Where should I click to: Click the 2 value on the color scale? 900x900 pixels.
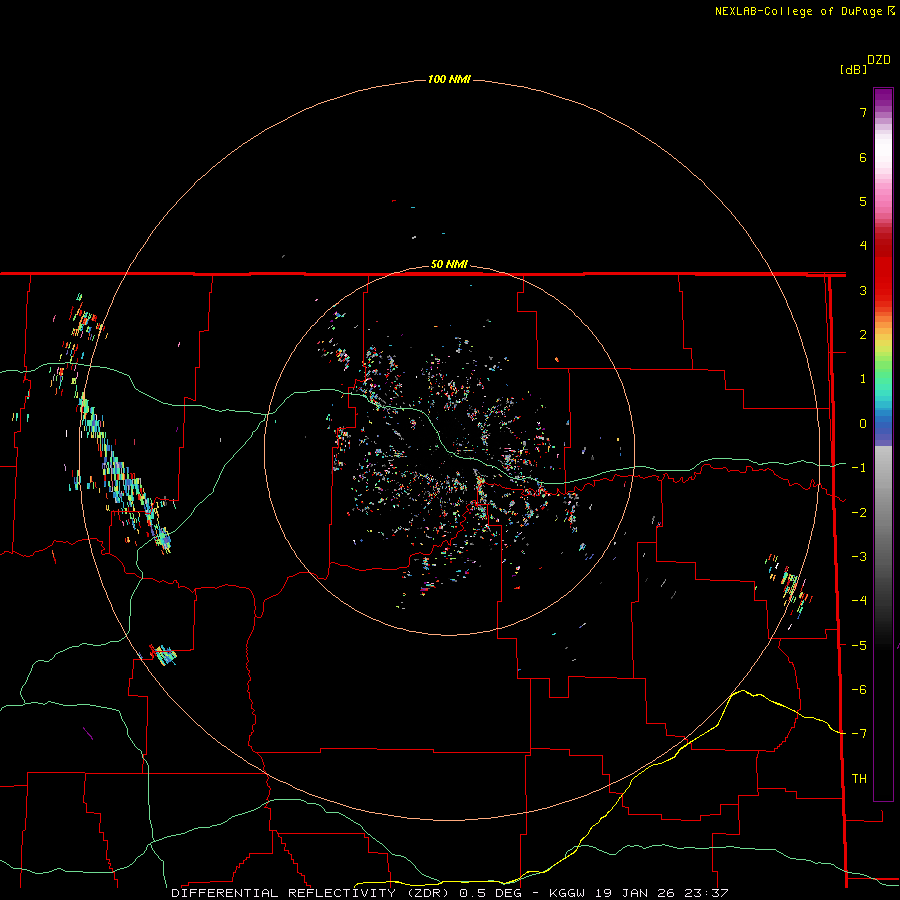(x=863, y=335)
